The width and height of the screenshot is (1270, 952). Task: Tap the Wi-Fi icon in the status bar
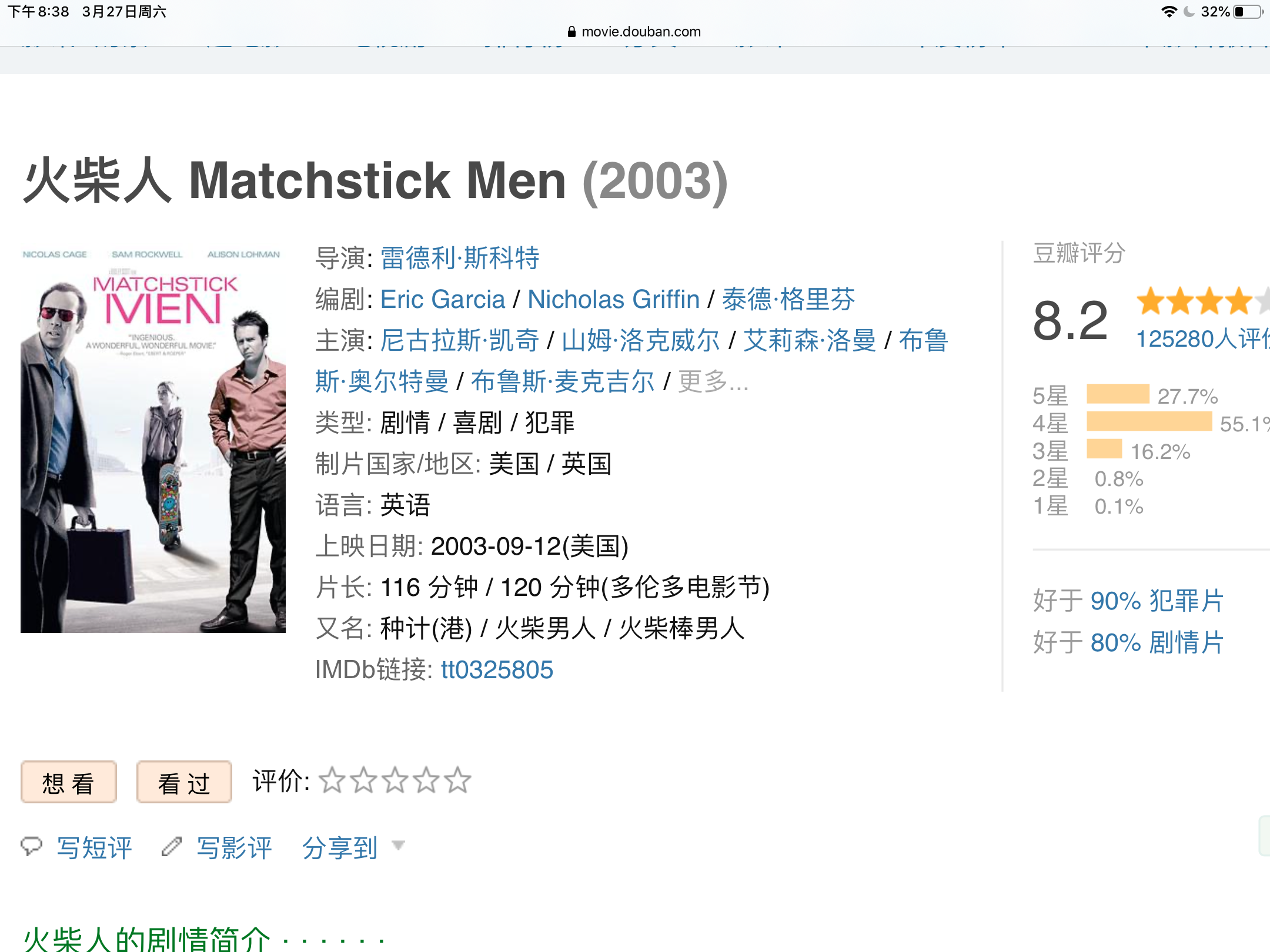coord(1169,12)
